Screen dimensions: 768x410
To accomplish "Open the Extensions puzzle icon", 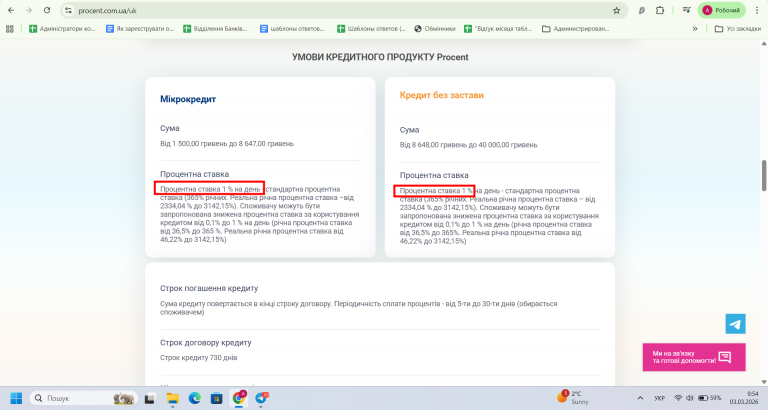I will tap(660, 10).
